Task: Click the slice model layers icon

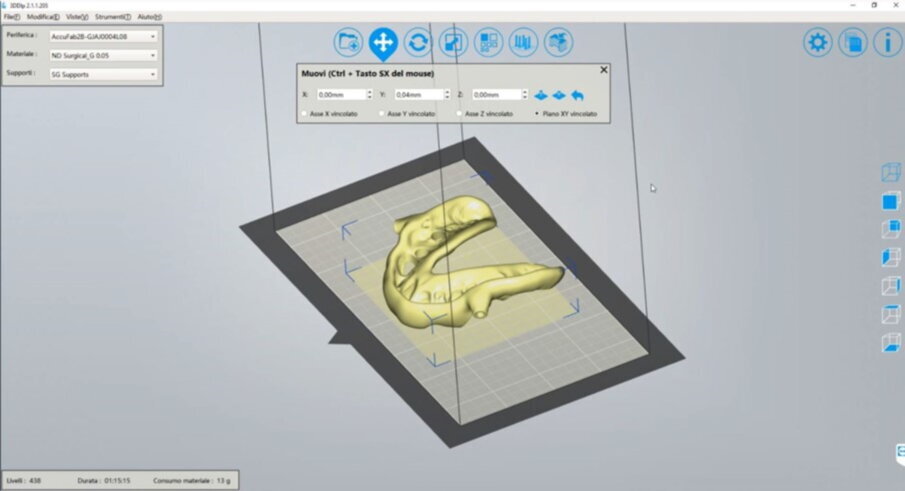Action: tap(558, 42)
